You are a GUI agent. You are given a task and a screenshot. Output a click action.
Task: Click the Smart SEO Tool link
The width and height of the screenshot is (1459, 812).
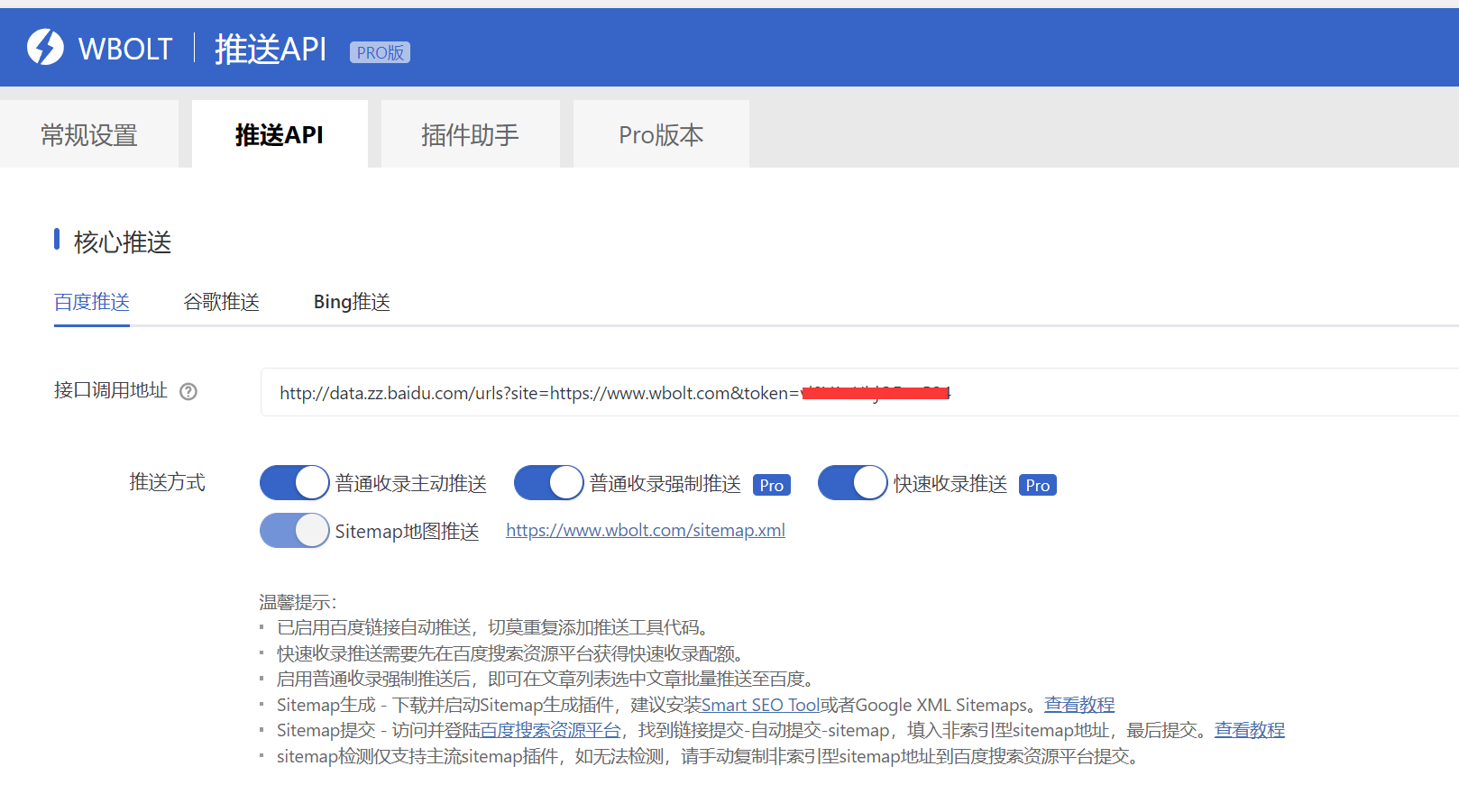point(760,705)
